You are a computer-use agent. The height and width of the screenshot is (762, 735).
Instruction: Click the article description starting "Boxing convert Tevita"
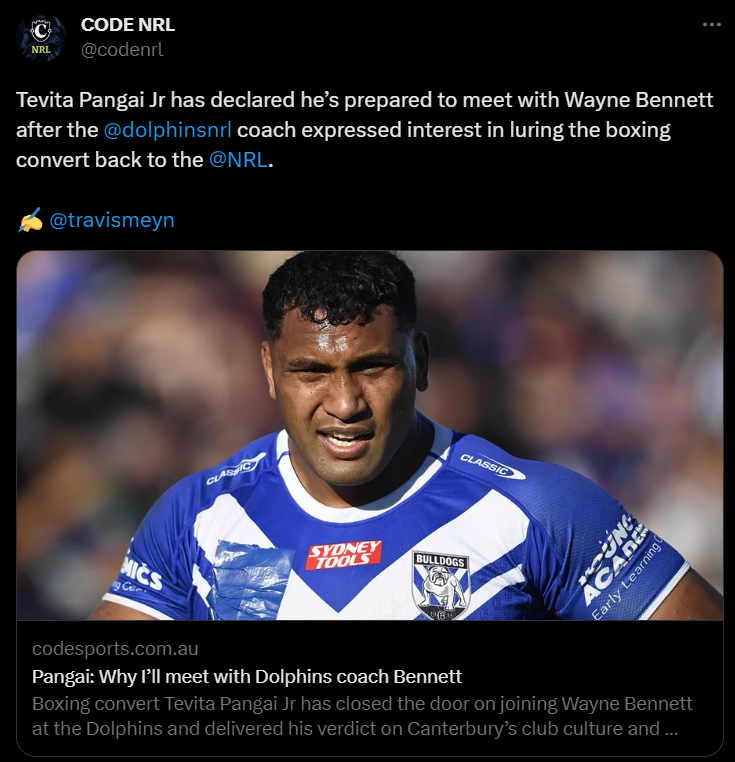pos(362,716)
